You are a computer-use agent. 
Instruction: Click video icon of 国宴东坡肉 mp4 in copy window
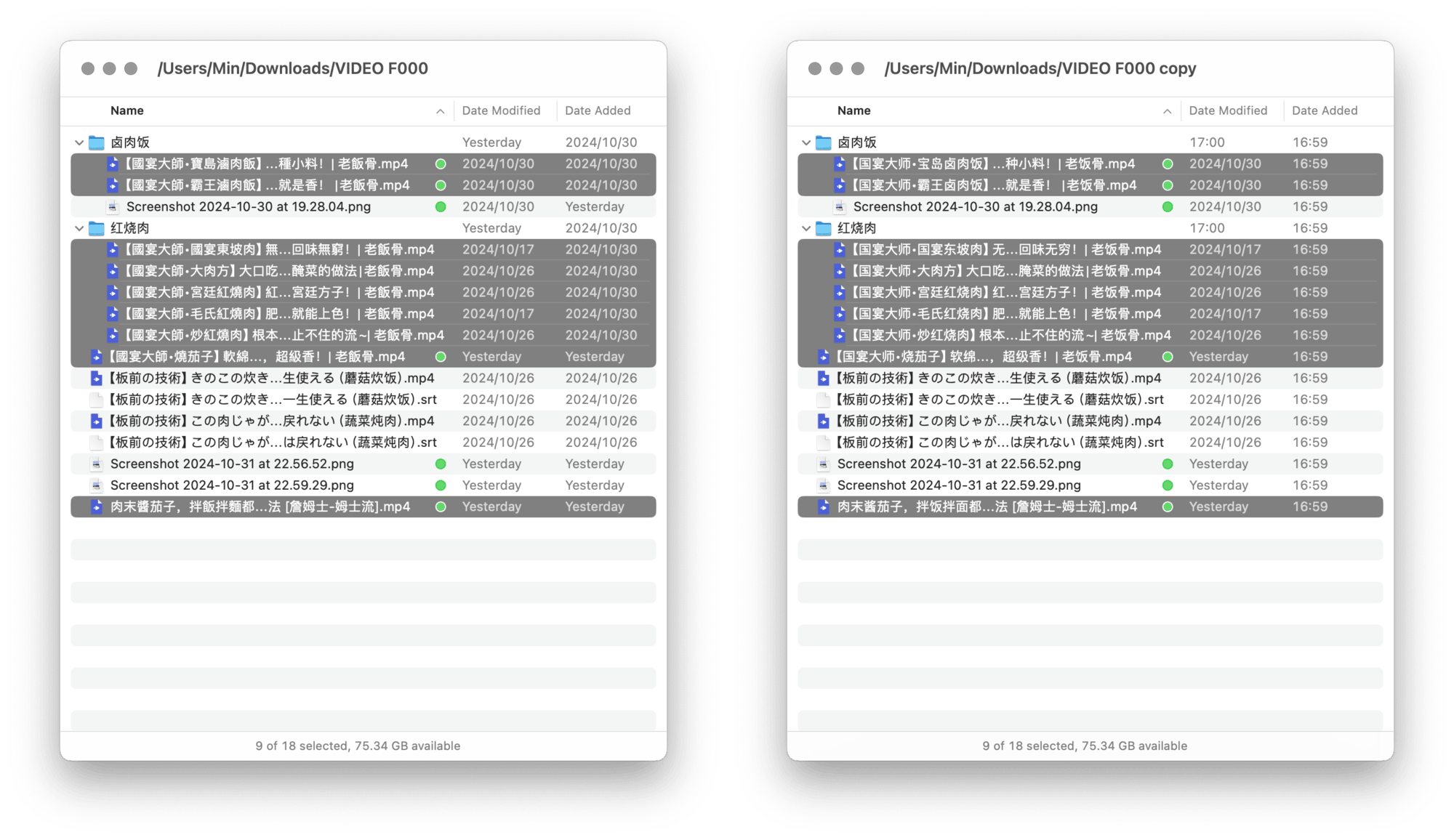coord(840,250)
